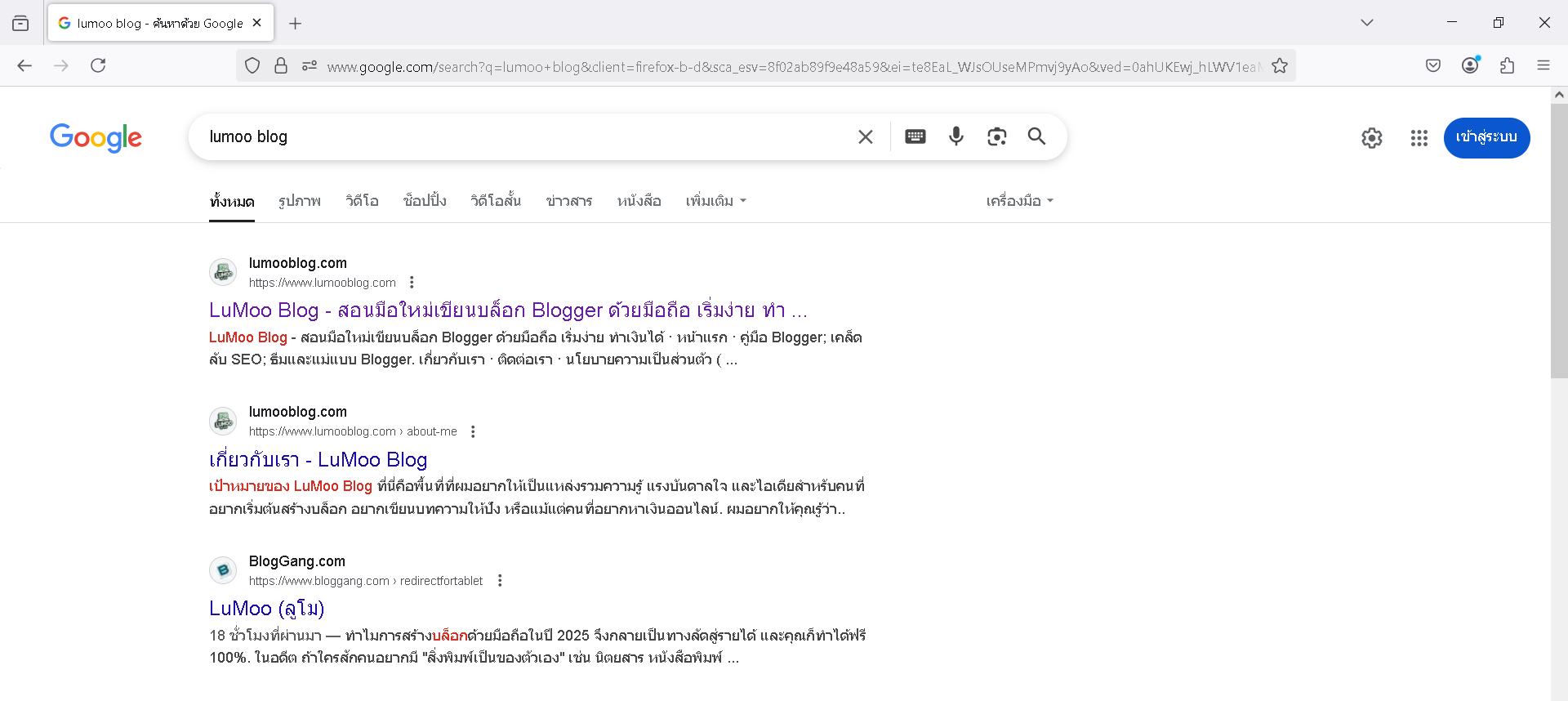The width and height of the screenshot is (1568, 701).
Task: Click the BlogGang.com result favicon
Action: (223, 570)
